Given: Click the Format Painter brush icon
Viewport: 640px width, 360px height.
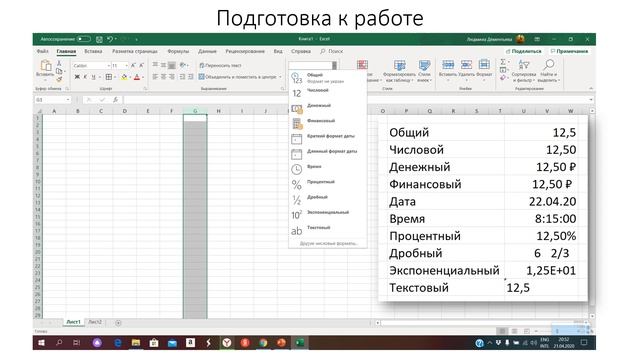Looking at the screenshot, I should pos(59,79).
